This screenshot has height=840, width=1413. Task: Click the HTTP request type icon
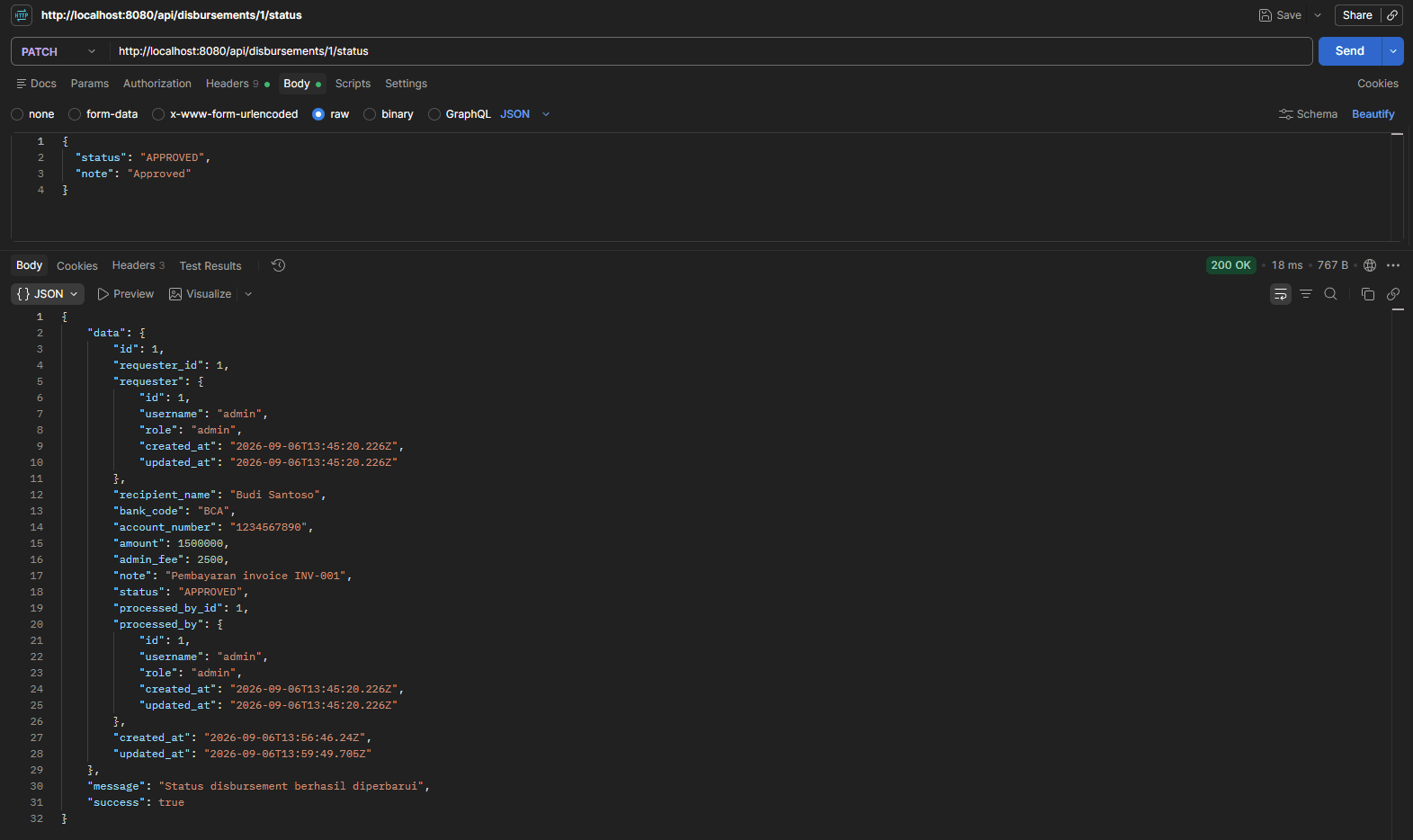click(22, 15)
